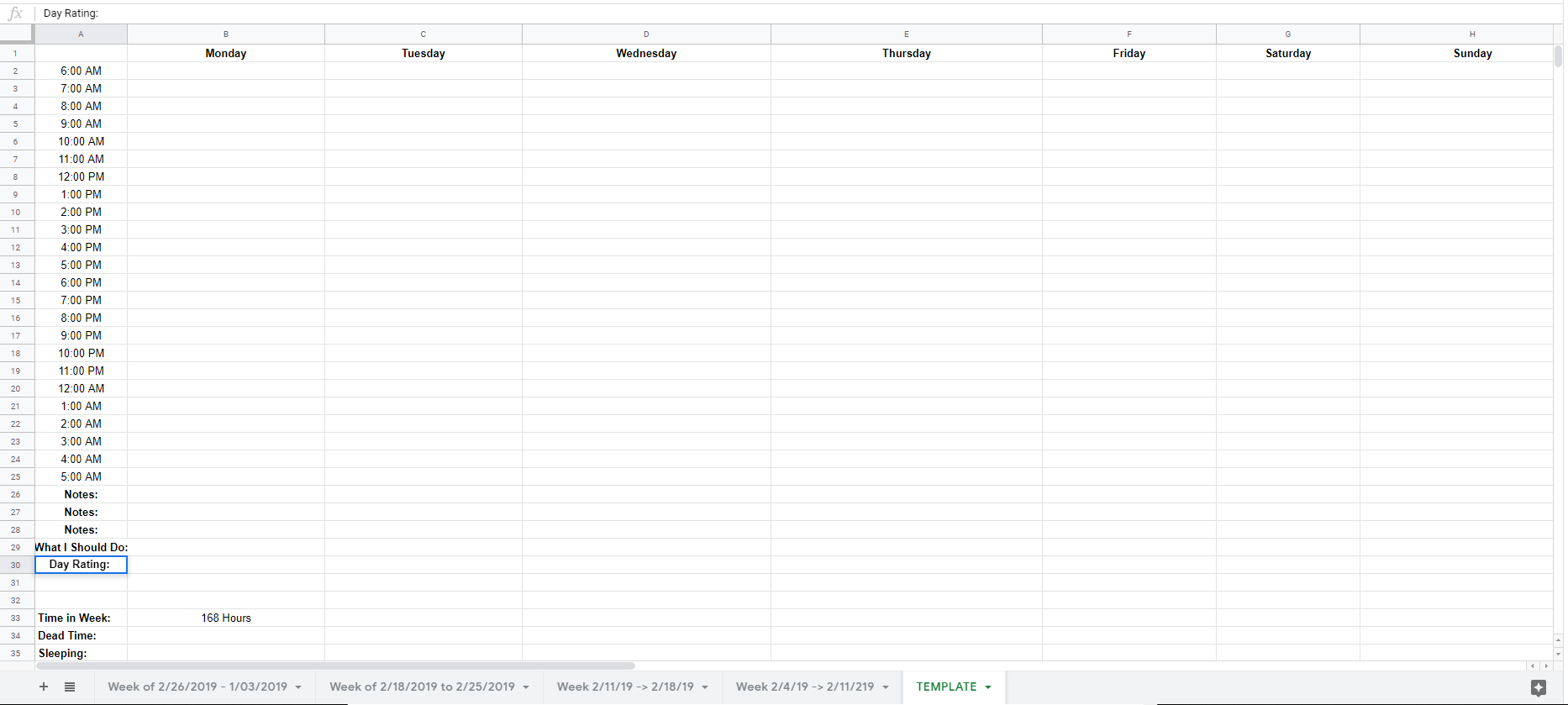
Task: Open dropdown for 'Week of 2/18/2019 to 2/25/2019' tab
Action: [526, 687]
